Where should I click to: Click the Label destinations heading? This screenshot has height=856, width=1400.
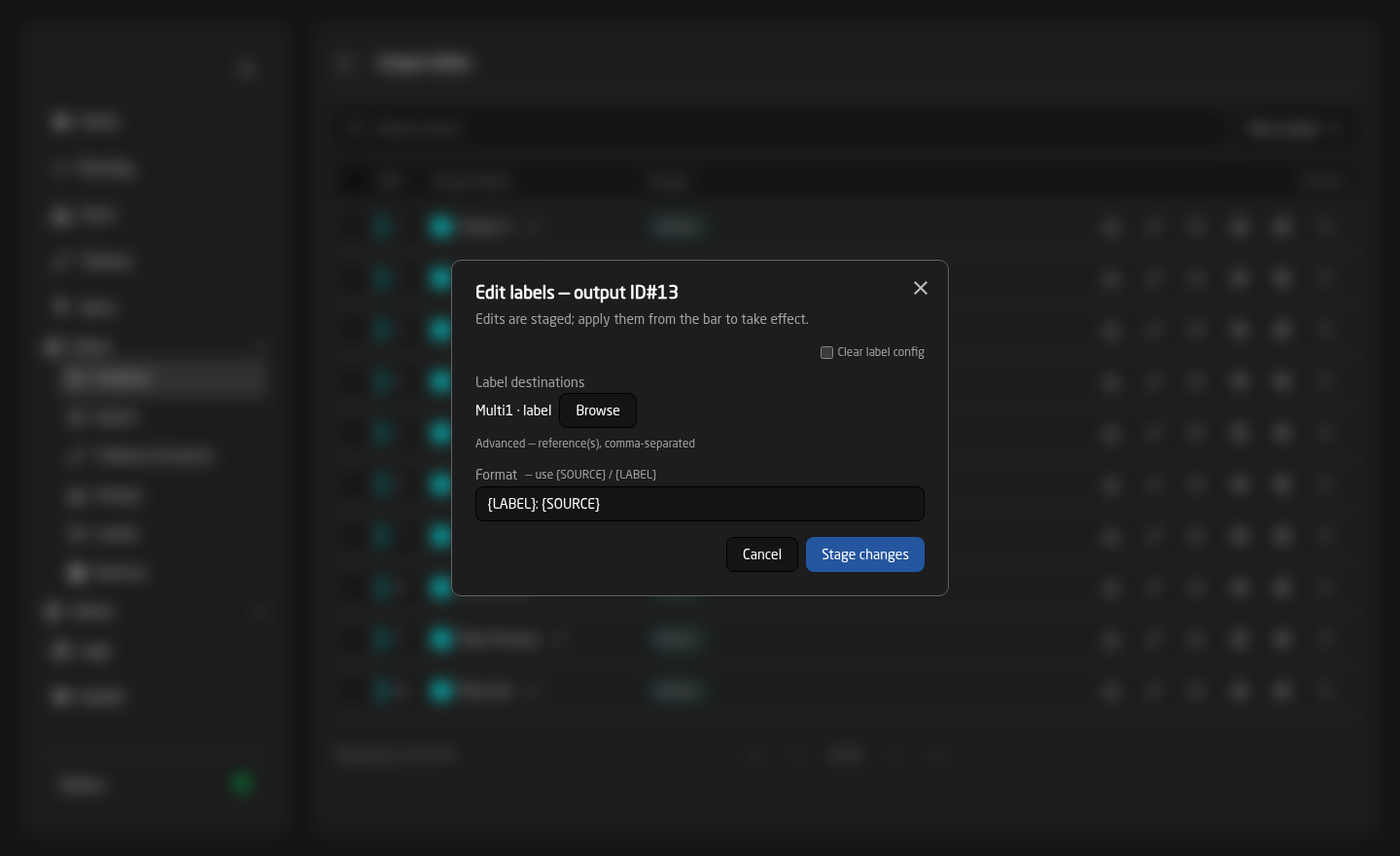click(x=530, y=382)
